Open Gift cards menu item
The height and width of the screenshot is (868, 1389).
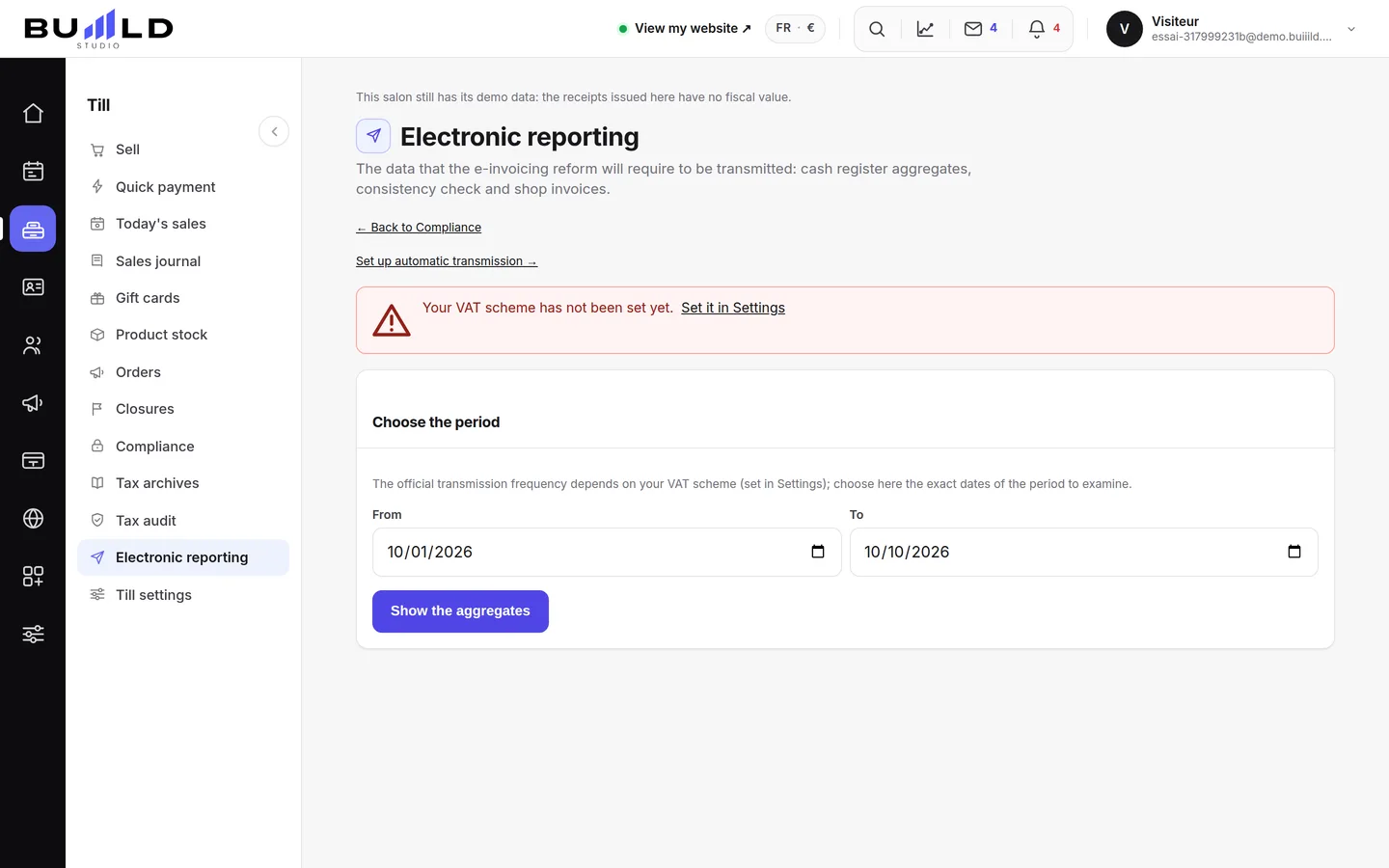point(183,298)
